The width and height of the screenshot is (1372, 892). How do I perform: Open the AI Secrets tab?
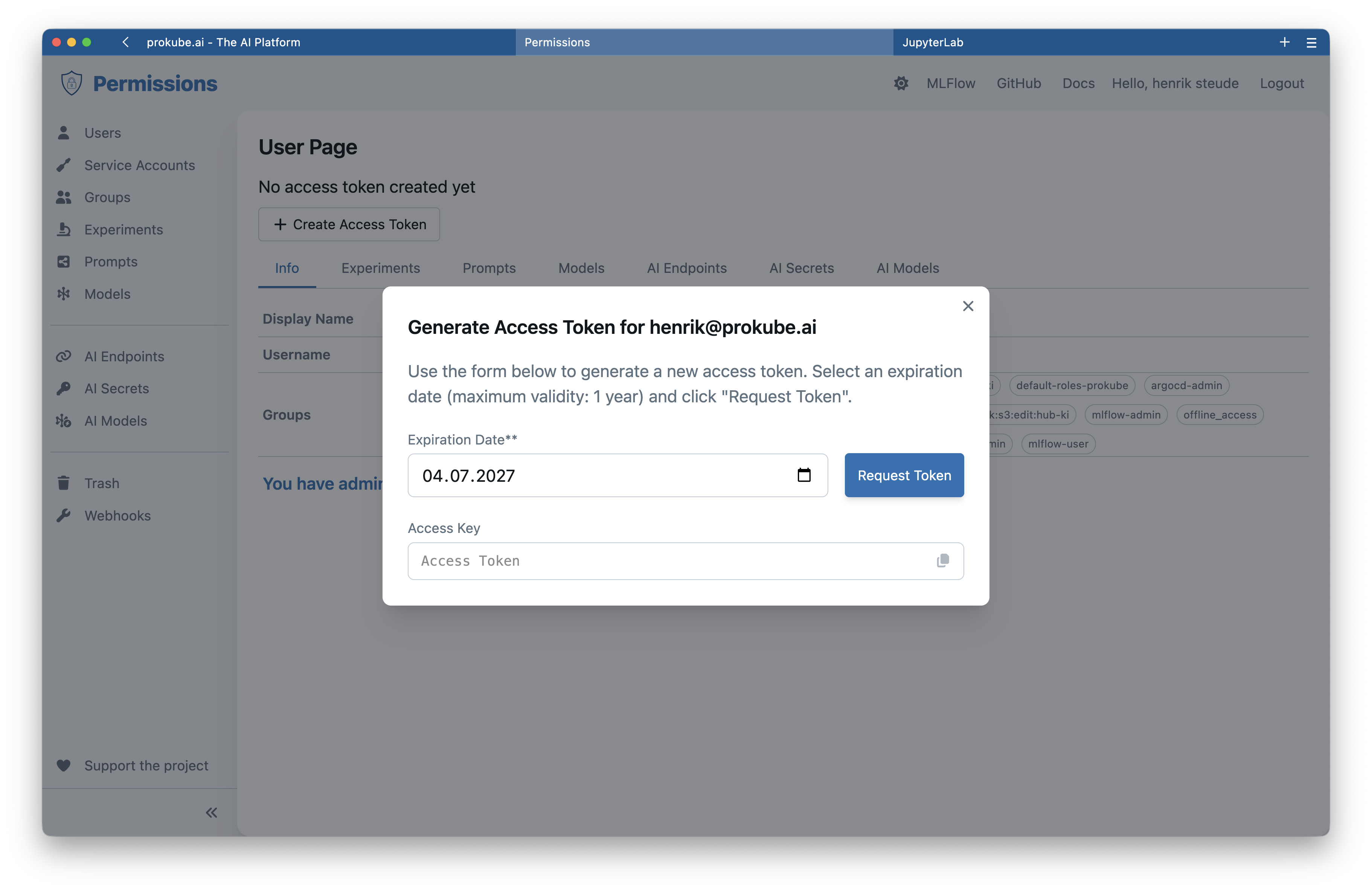801,268
